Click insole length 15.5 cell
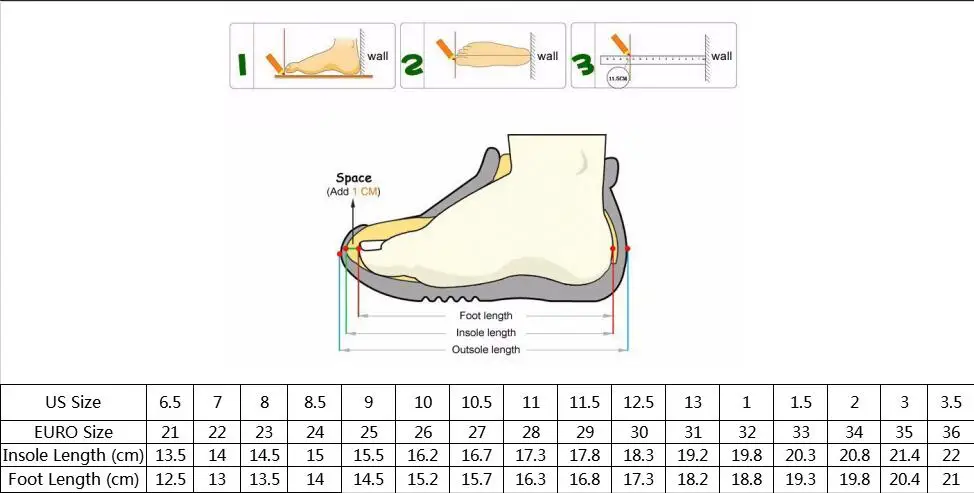 (x=369, y=456)
